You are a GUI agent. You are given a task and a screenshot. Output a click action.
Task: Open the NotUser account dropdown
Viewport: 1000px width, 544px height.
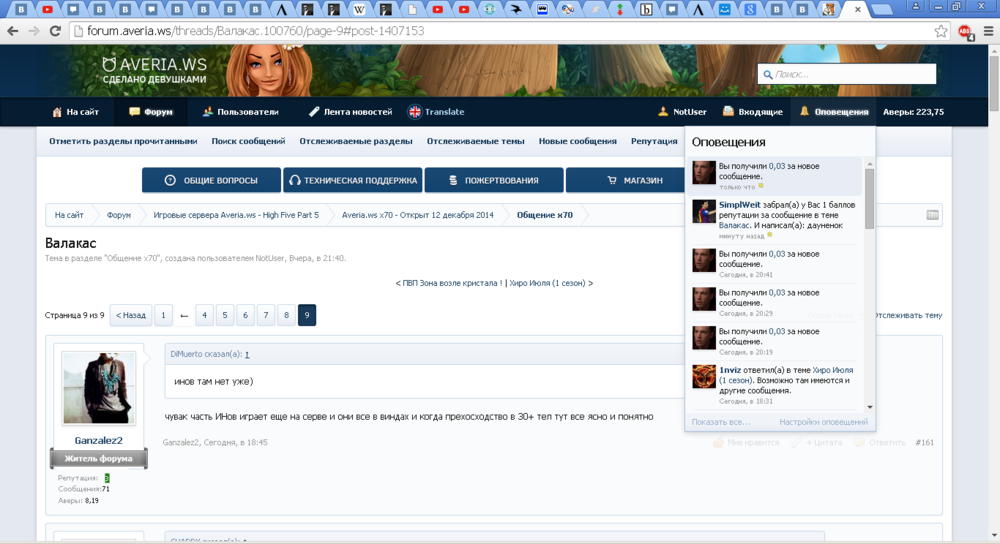[x=681, y=112]
